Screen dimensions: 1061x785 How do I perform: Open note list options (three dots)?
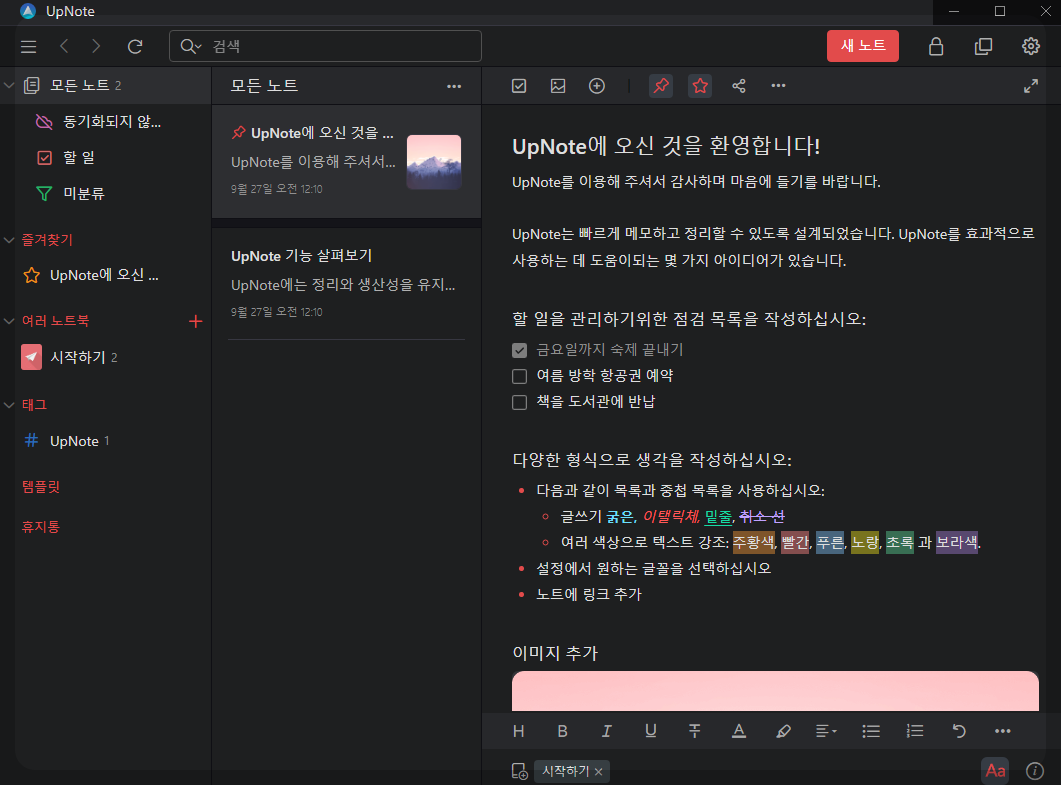point(454,86)
